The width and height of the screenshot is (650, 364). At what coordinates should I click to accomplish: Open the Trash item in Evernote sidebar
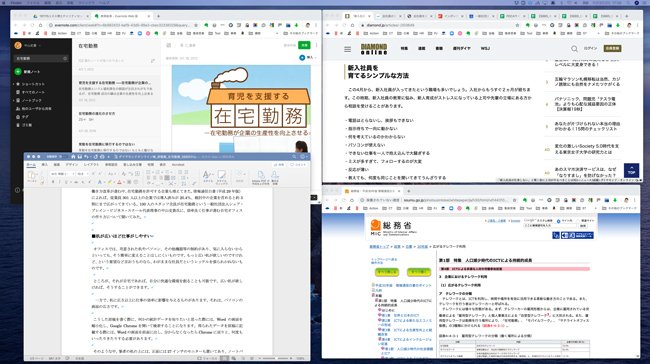[24, 125]
